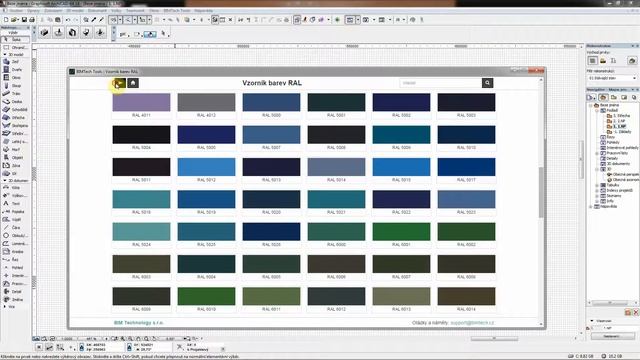Pick the RAL 5018 turquoise swatch

(x=141, y=199)
